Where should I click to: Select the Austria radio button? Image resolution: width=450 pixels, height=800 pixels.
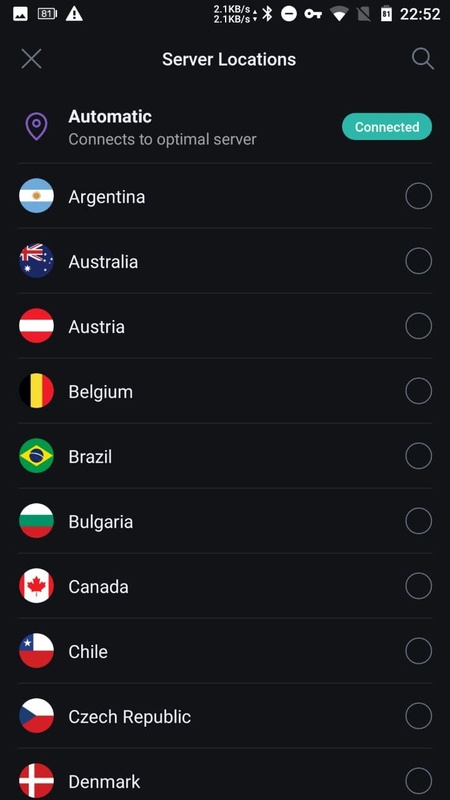point(418,326)
